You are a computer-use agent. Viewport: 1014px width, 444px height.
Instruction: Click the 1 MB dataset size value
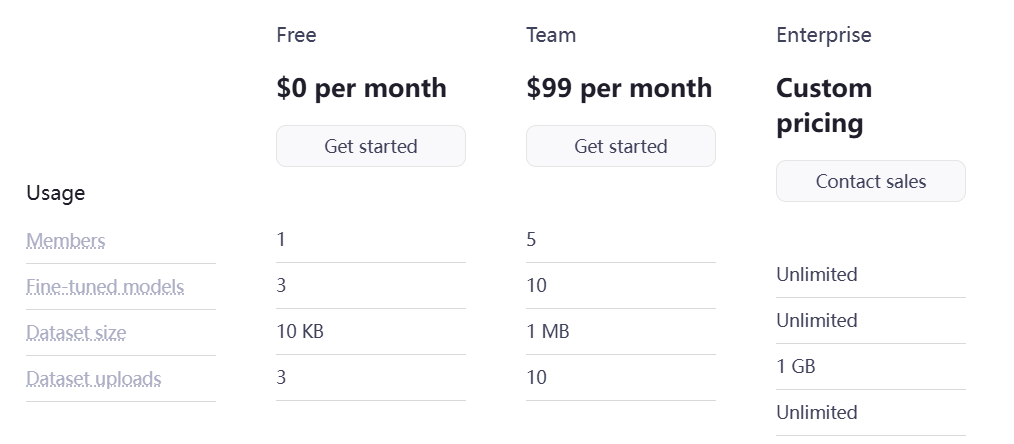pyautogui.click(x=548, y=332)
